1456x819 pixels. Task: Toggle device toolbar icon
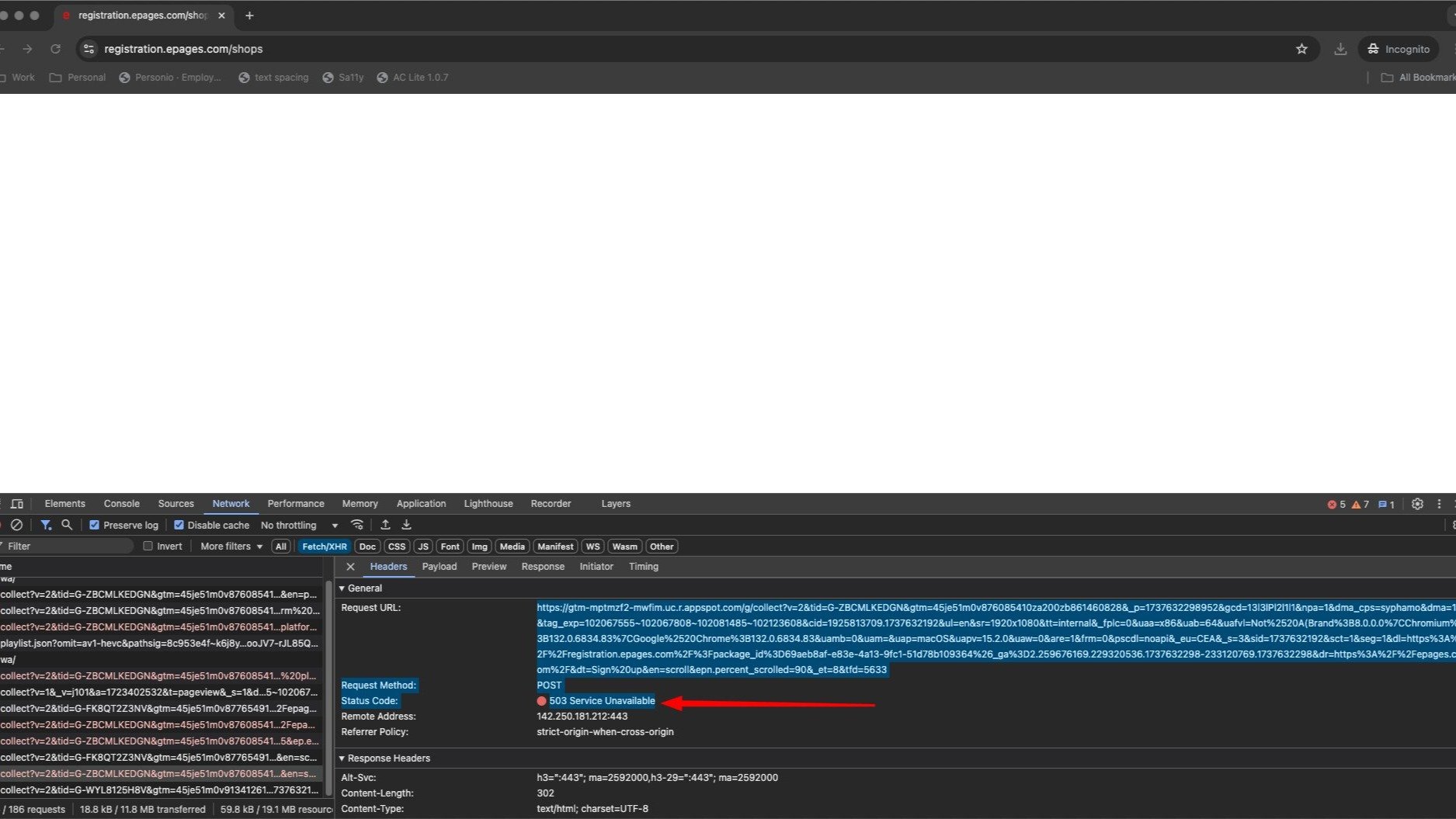pyautogui.click(x=17, y=504)
